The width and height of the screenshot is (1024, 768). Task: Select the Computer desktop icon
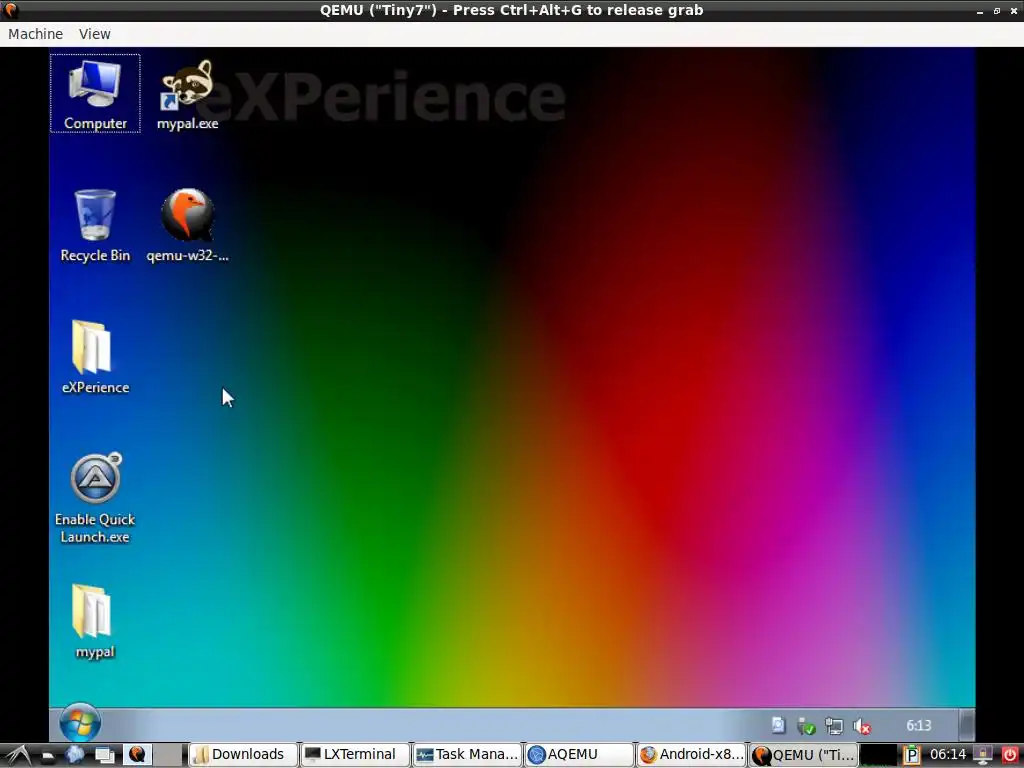tap(95, 93)
